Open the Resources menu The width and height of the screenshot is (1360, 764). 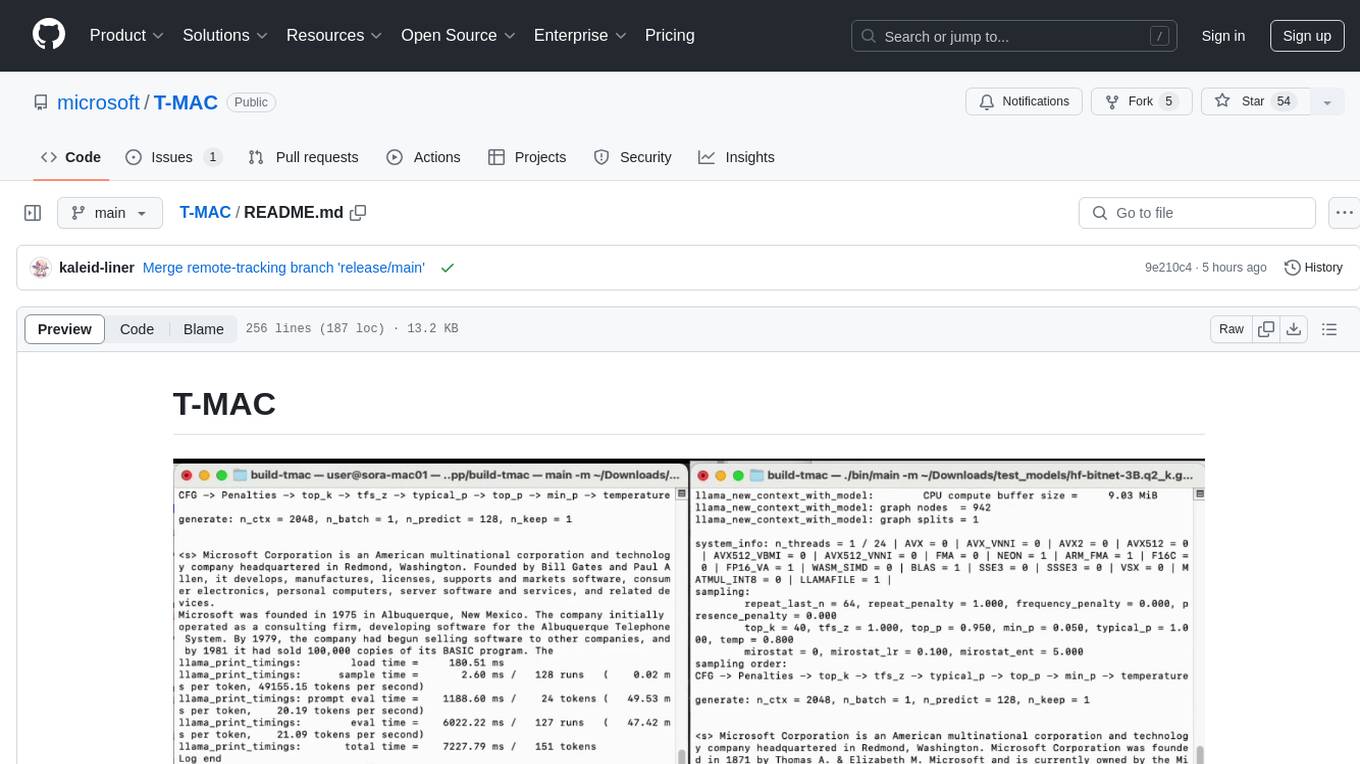coord(334,35)
